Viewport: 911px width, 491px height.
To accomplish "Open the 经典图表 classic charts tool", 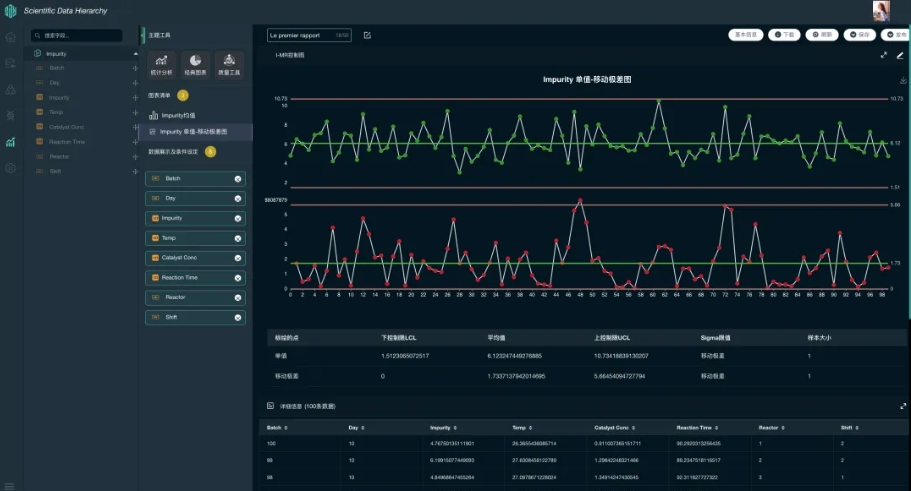I will click(196, 65).
